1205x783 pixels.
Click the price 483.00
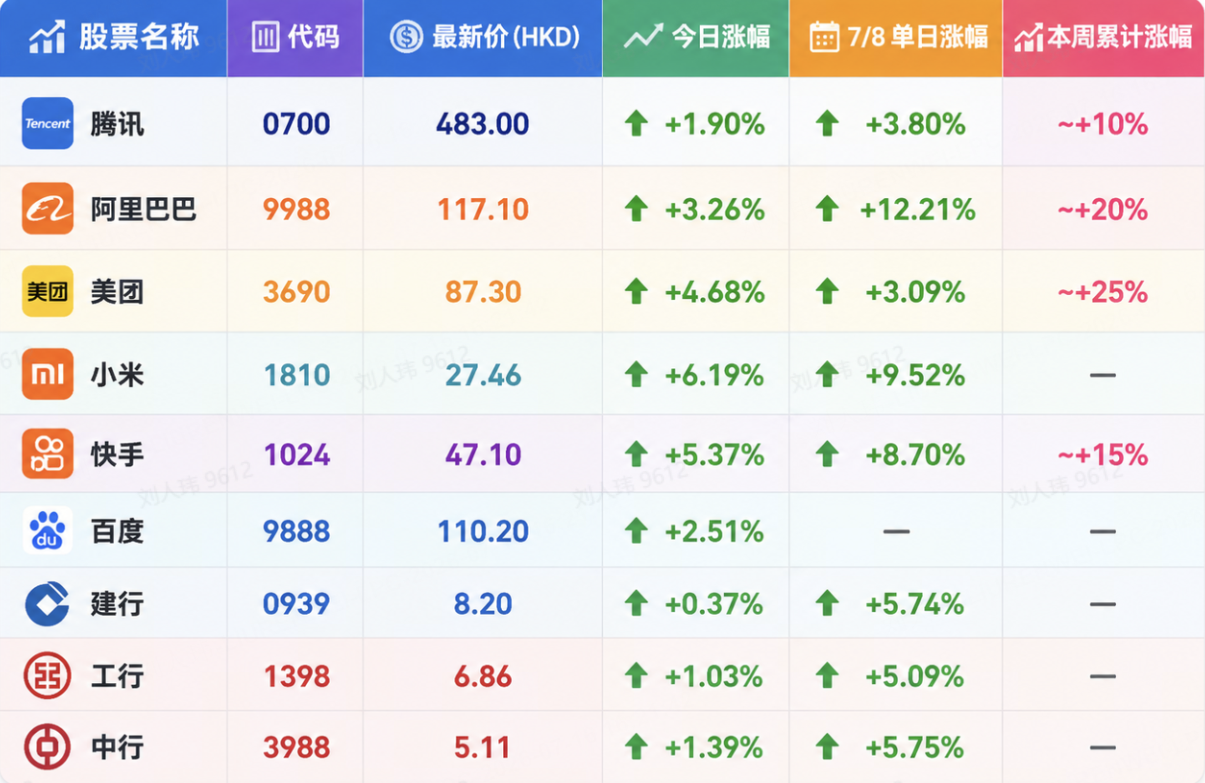[x=483, y=124]
